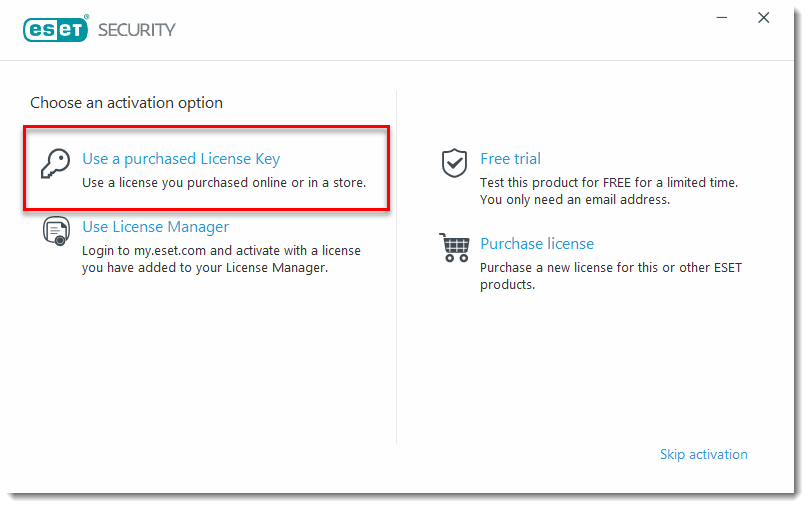Click the 'purchased online or in a store' description
This screenshot has width=809, height=508.
[224, 183]
